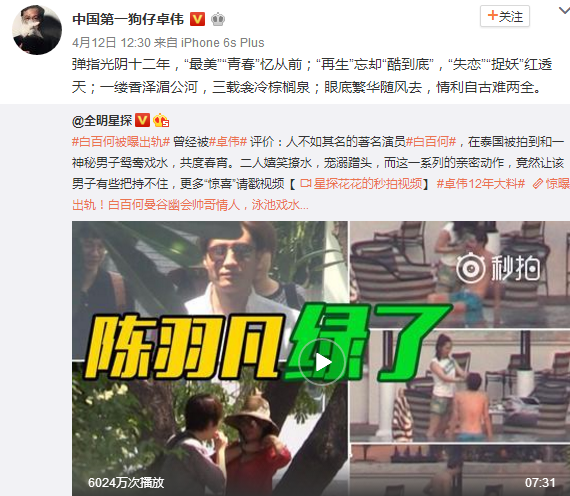Click the V verified badge next to 全明星探
Viewport: 570px width, 496px height.
point(142,120)
